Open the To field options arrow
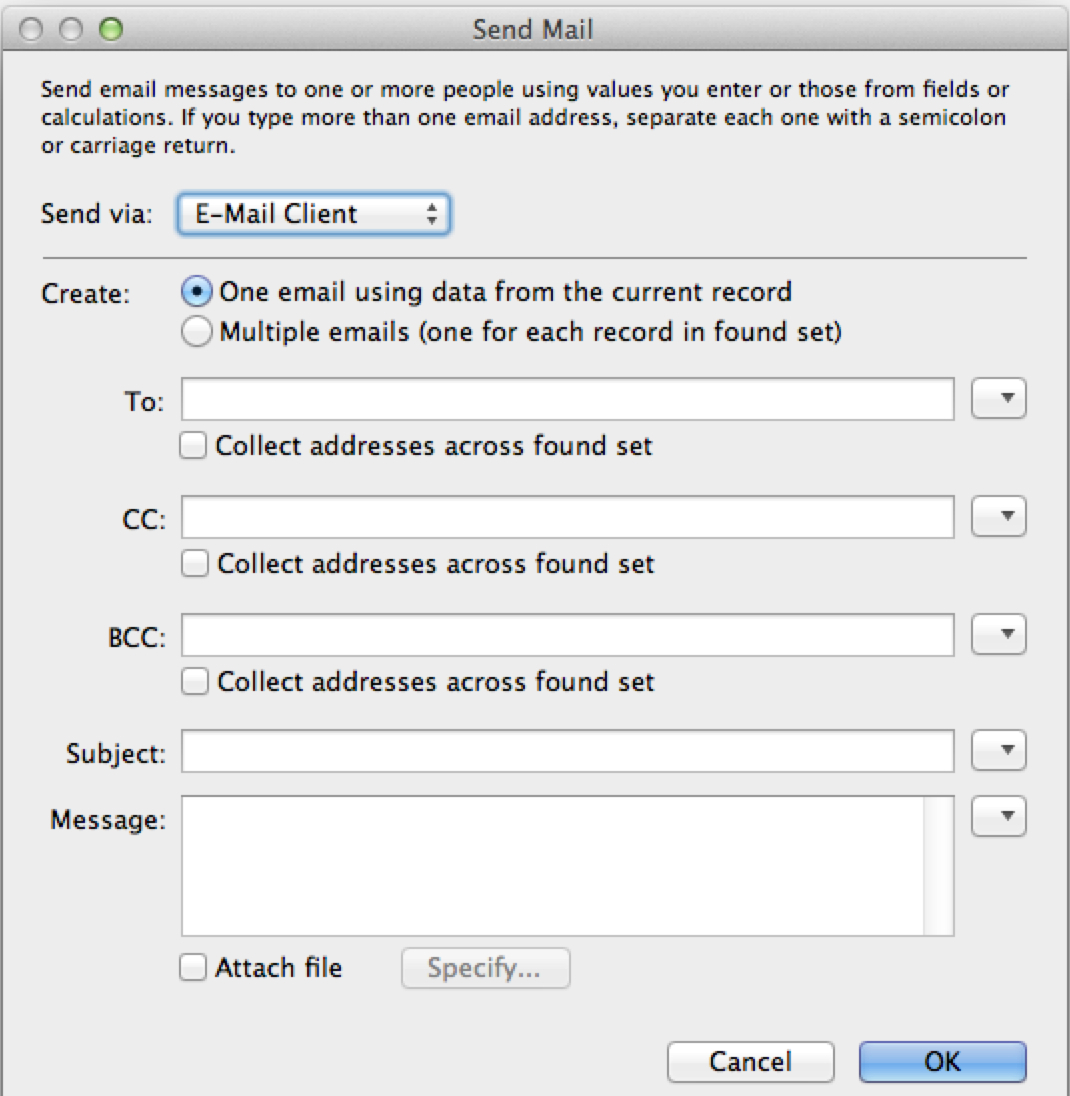The height and width of the screenshot is (1096, 1070). coord(999,400)
